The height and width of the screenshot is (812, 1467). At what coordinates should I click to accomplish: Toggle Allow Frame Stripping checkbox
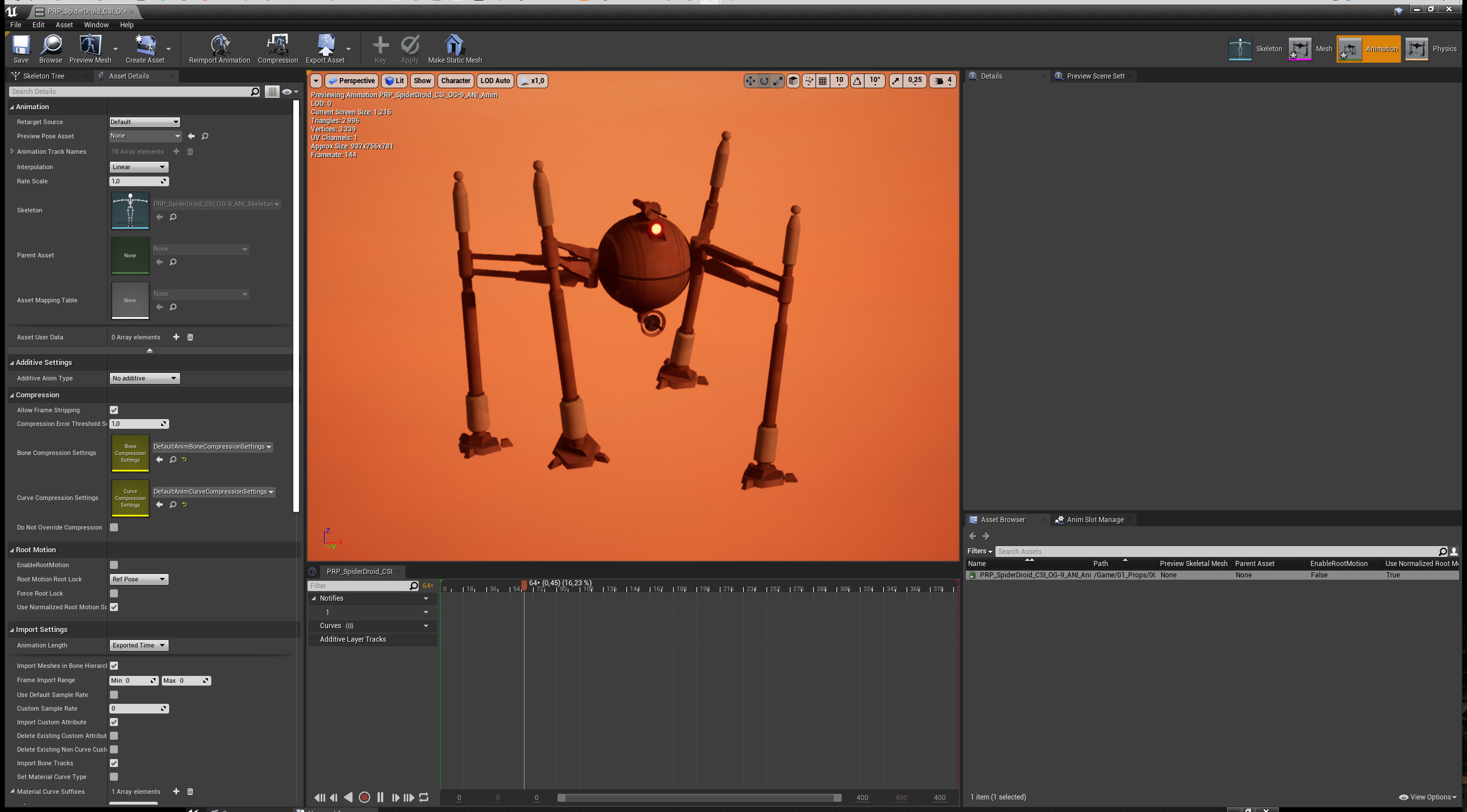point(114,410)
